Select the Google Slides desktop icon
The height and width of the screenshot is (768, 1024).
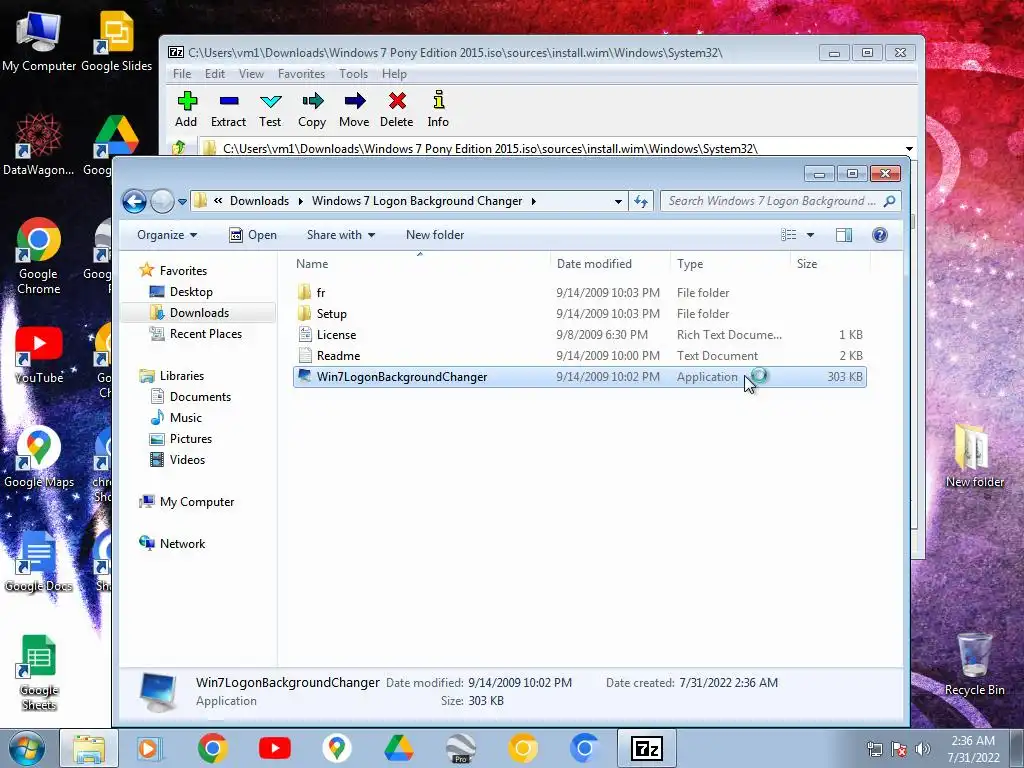pos(116,42)
